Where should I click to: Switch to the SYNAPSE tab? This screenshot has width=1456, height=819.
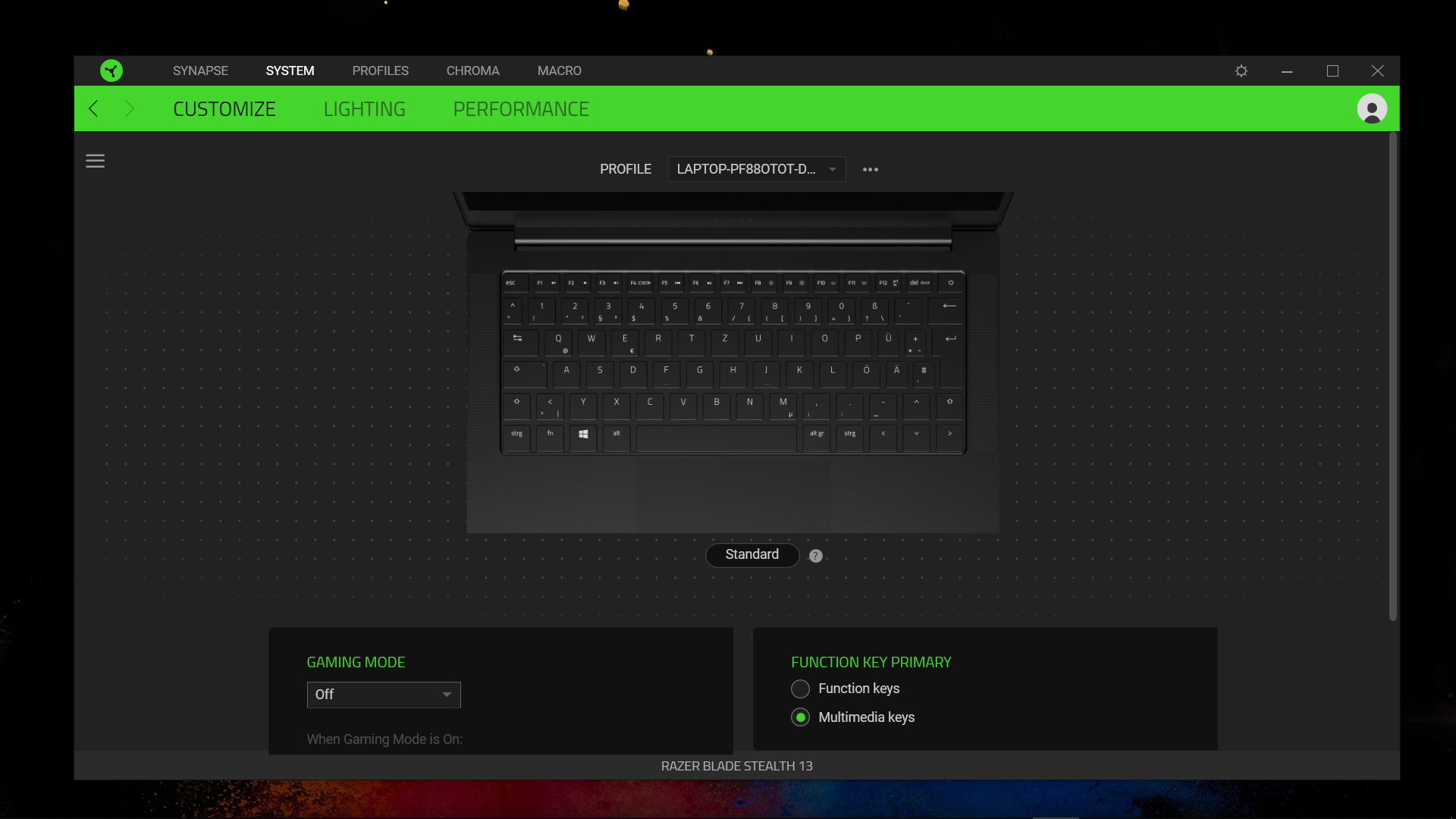click(x=200, y=71)
